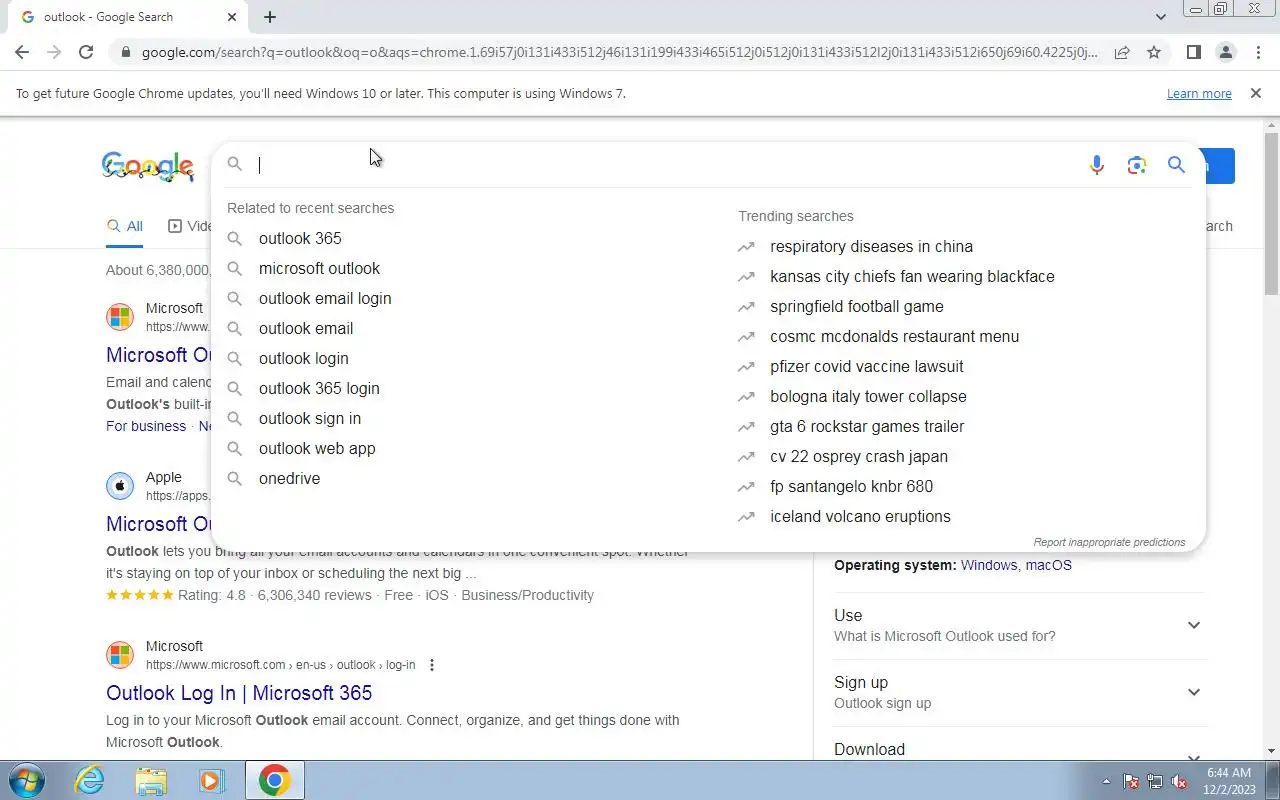Viewport: 1280px width, 800px height.
Task: Dismiss the Chrome update notification bar
Action: 1255,93
